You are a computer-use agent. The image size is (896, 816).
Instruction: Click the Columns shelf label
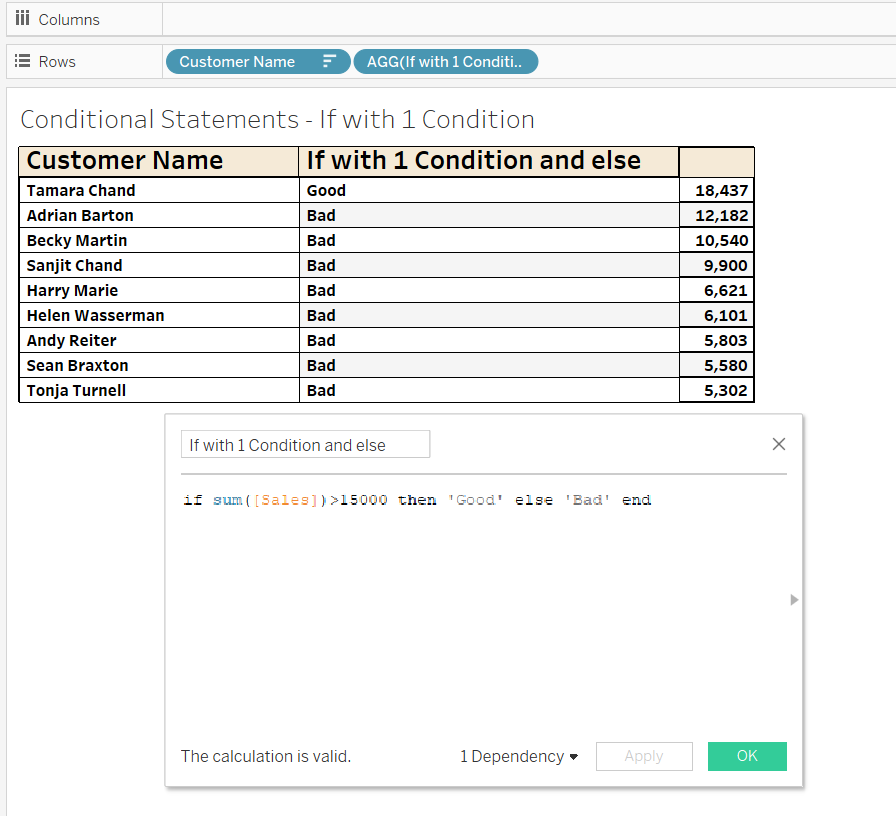[x=69, y=19]
